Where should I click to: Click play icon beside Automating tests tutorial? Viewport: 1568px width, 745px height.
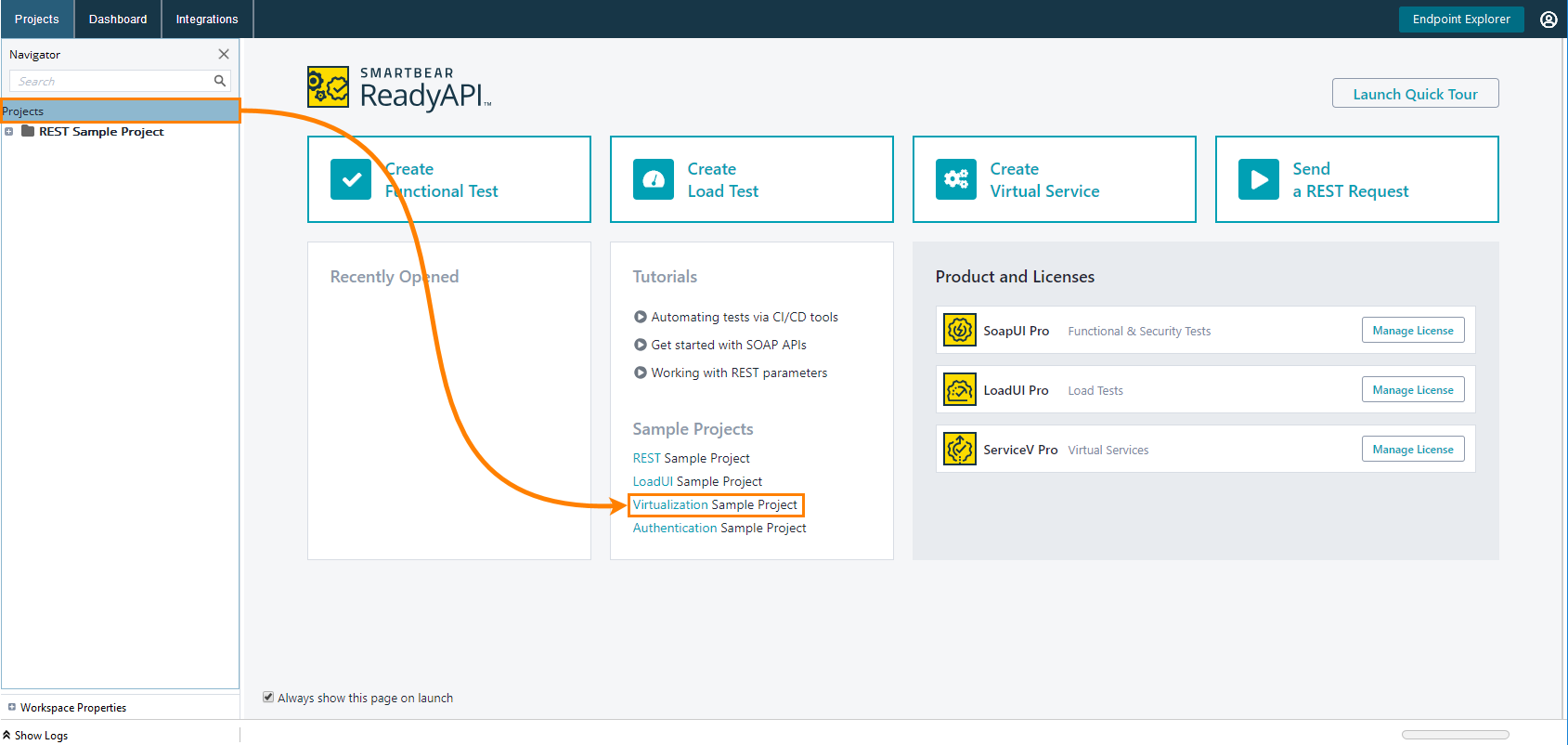coord(640,317)
